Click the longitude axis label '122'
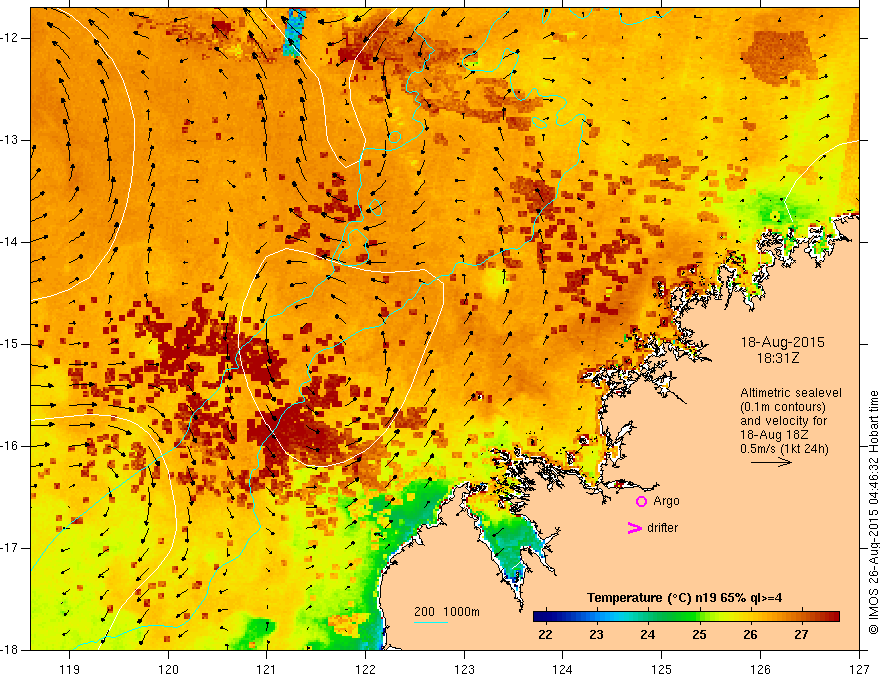880x680 pixels. point(365,669)
